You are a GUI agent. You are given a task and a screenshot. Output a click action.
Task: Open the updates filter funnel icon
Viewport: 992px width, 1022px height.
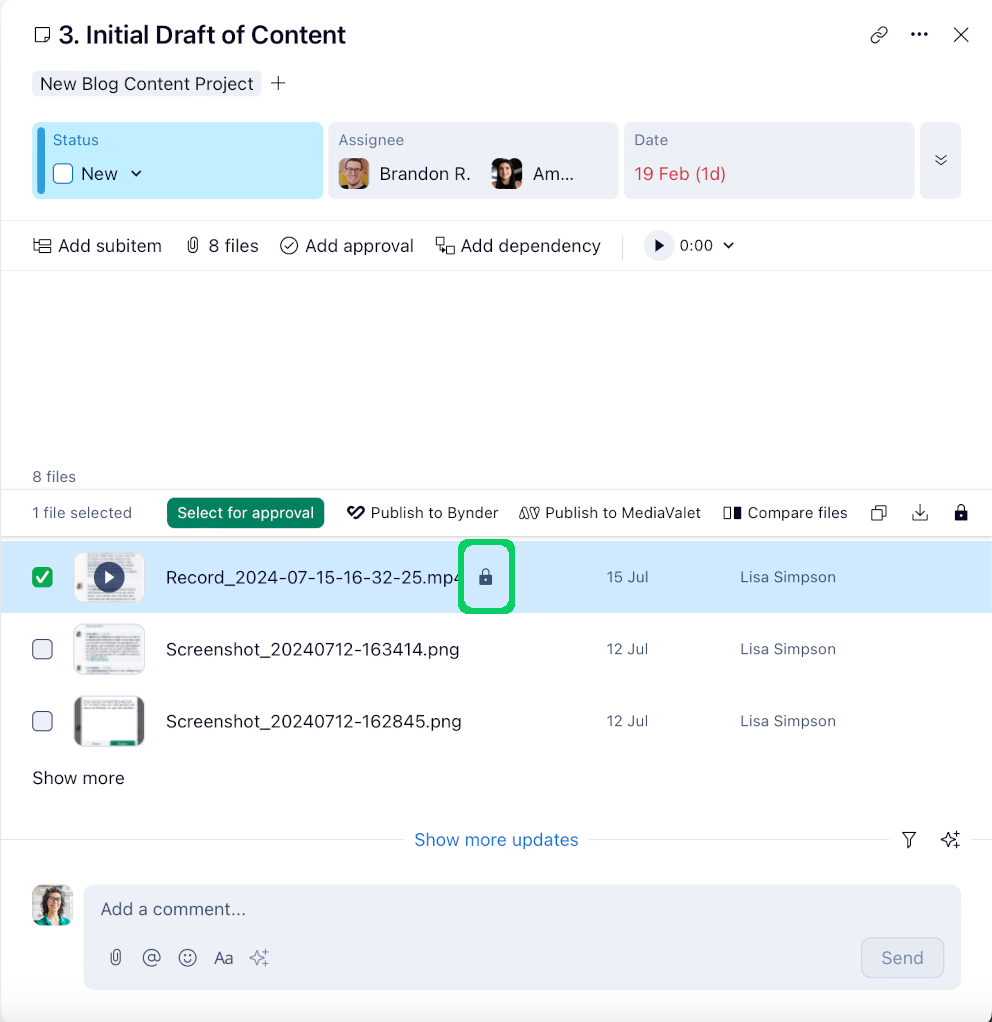pos(909,840)
